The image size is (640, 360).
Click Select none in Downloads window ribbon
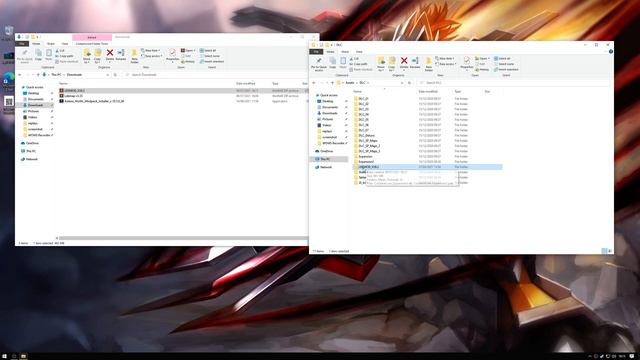[x=210, y=56]
